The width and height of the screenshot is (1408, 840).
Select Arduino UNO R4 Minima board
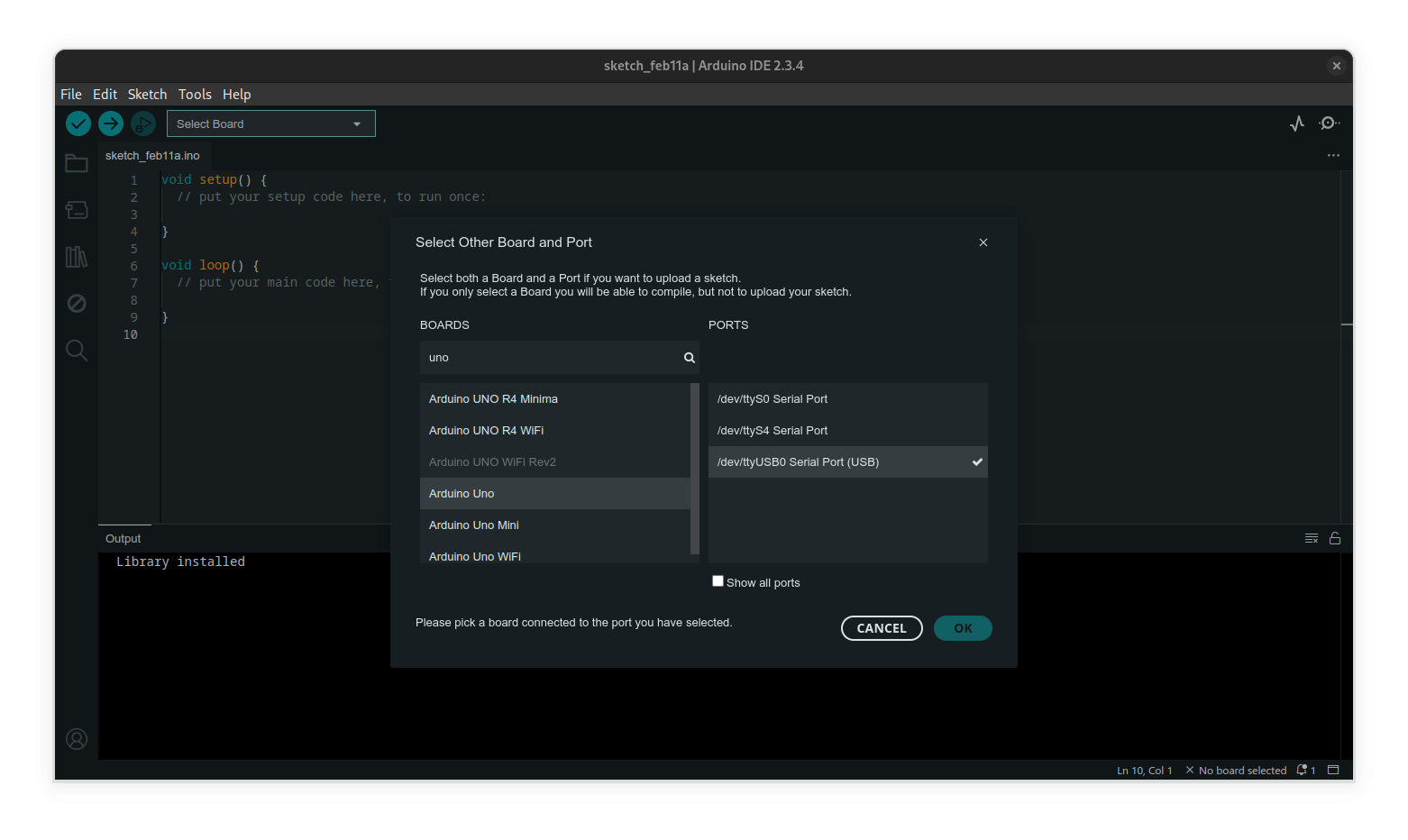pos(555,398)
